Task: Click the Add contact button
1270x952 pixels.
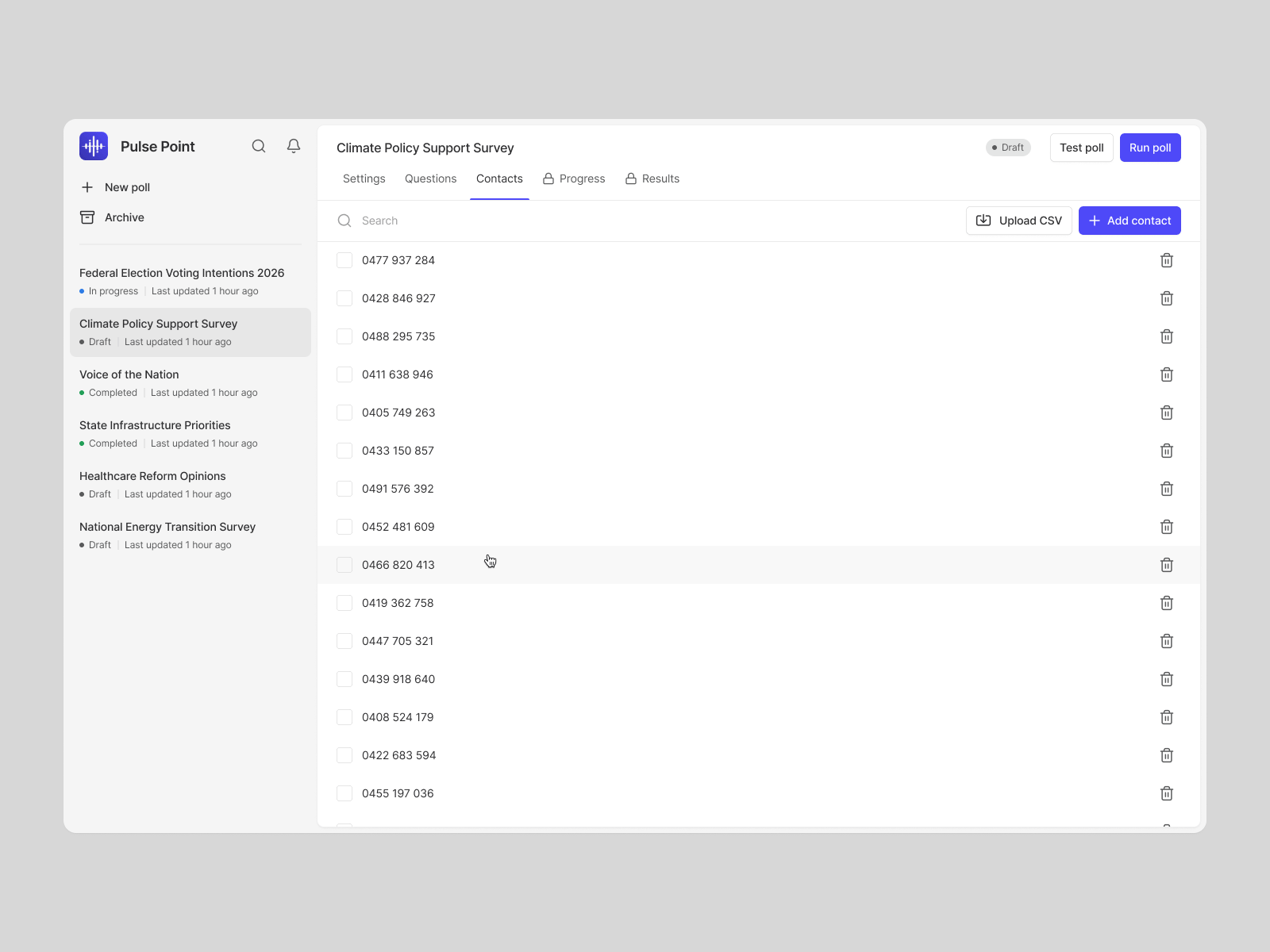Action: 1130,221
